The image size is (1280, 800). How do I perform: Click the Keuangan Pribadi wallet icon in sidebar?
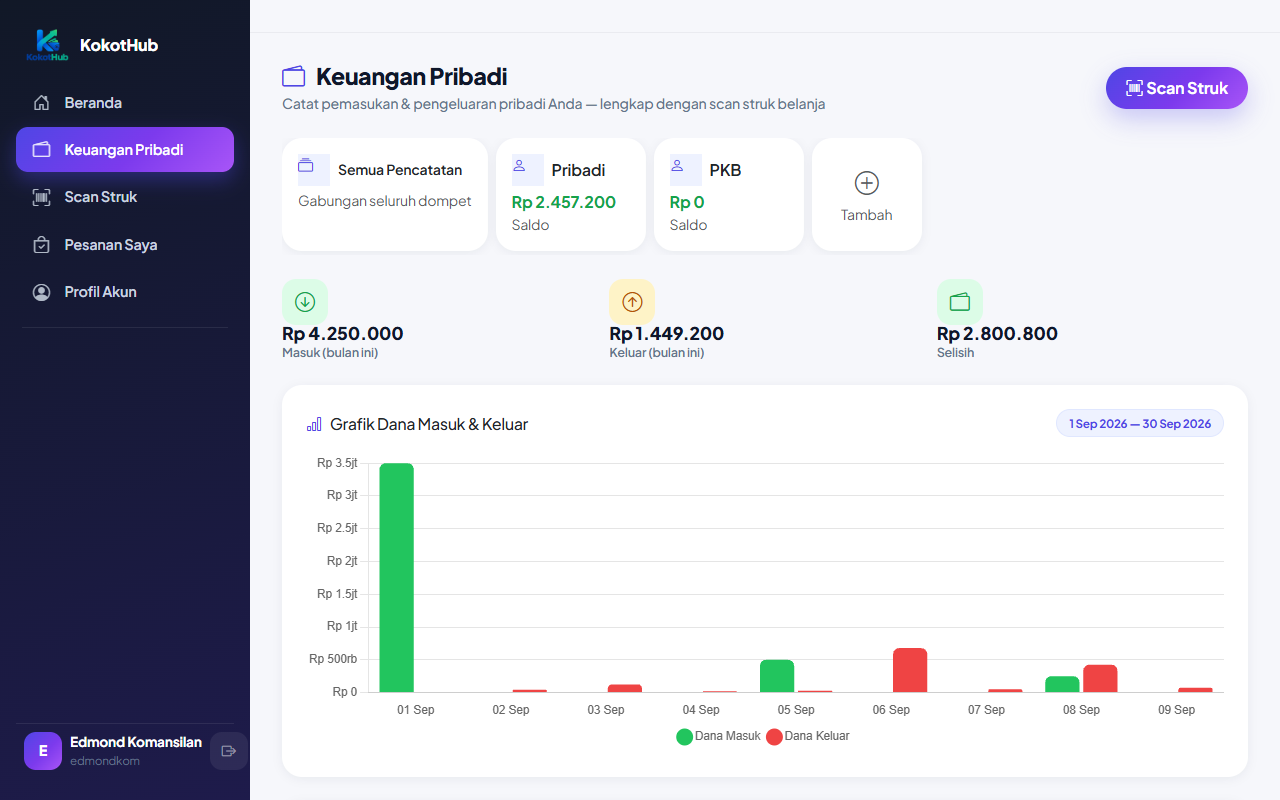pos(41,150)
